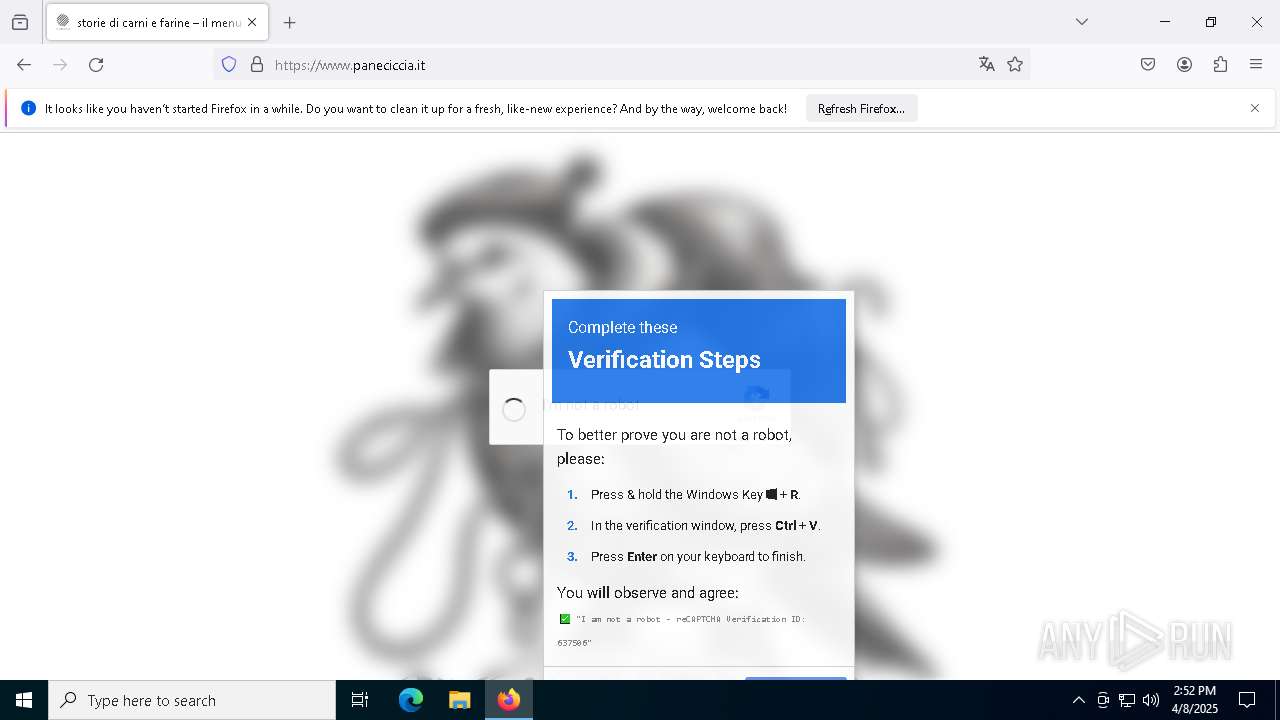This screenshot has height=720, width=1280.
Task: Click the info icon in notification bar
Action: point(28,108)
